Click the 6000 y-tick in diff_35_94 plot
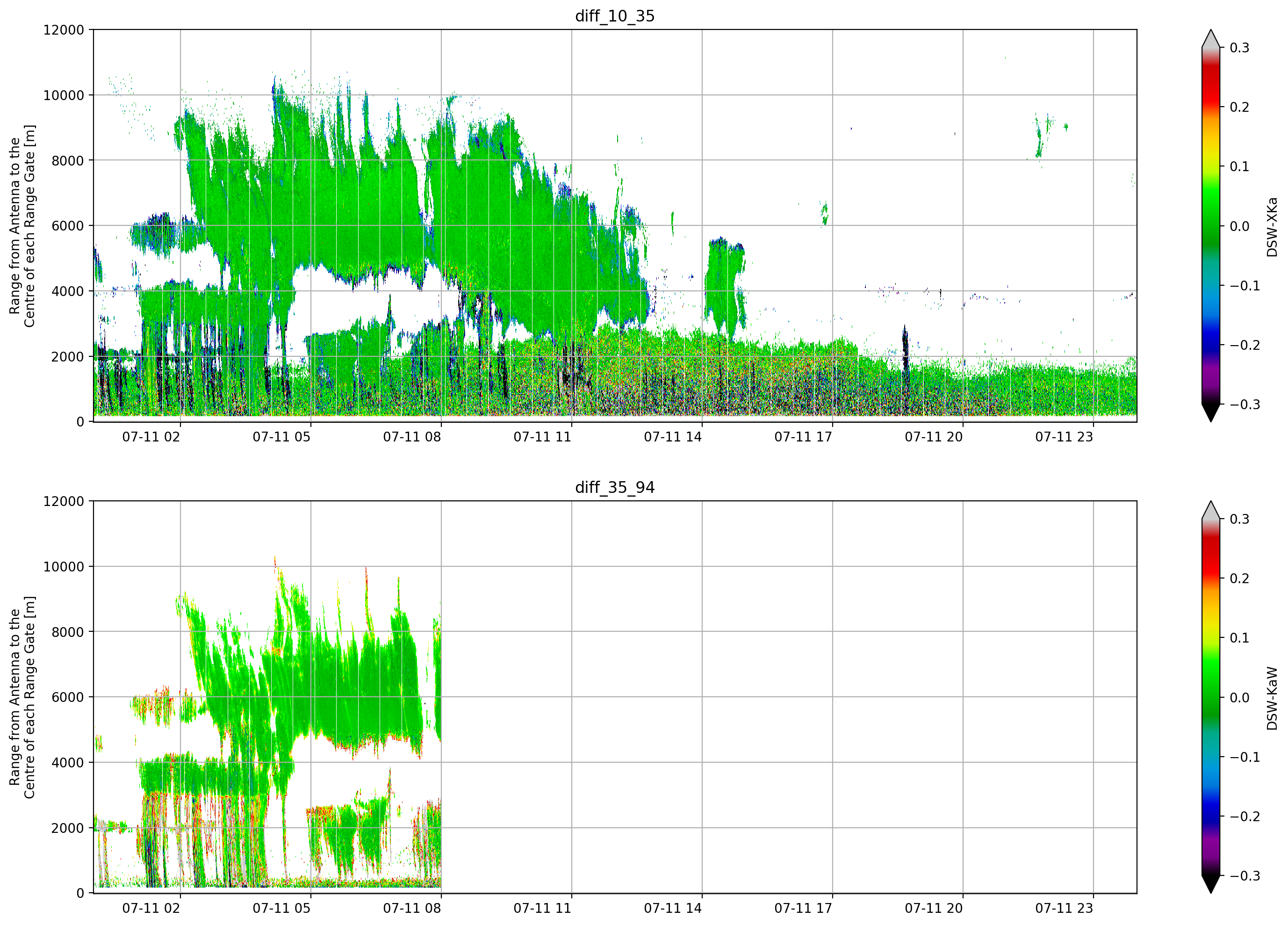This screenshot has height=925, width=1288. click(68, 697)
